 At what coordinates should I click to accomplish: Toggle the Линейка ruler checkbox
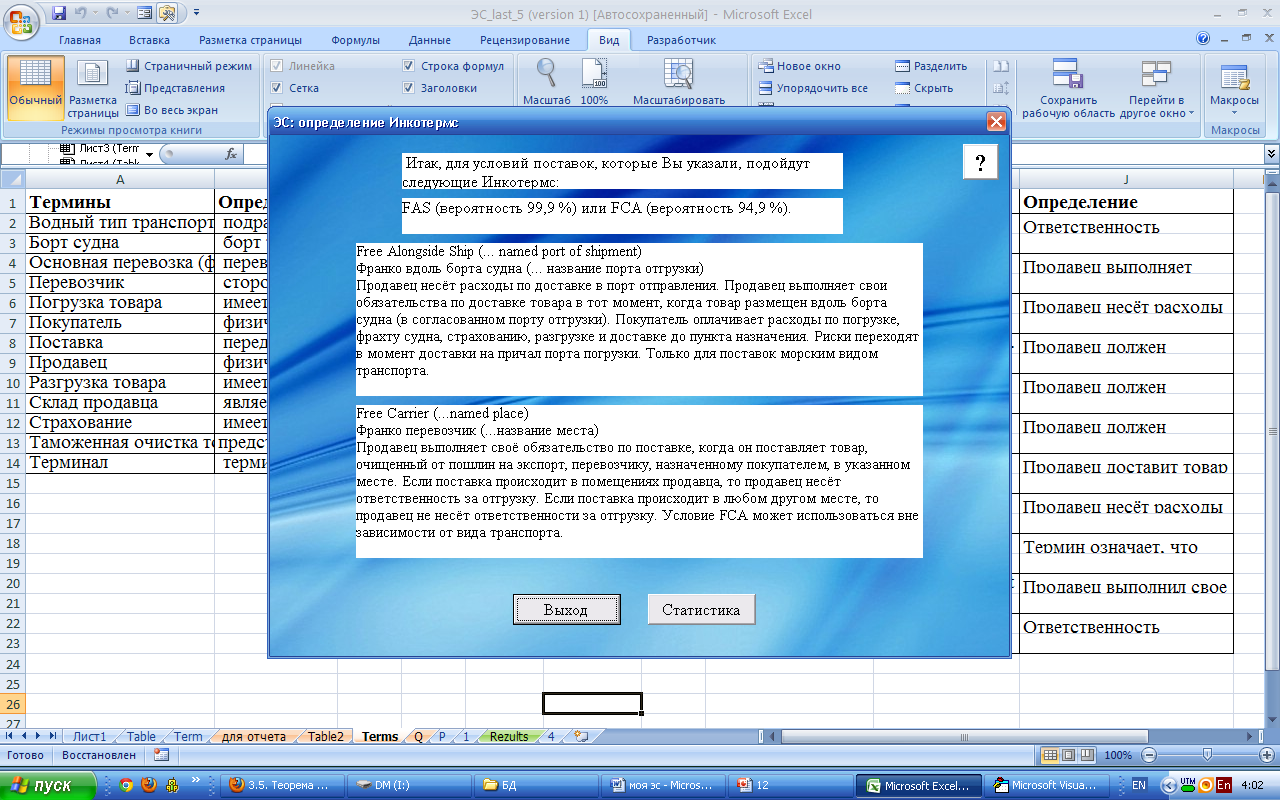[x=277, y=66]
